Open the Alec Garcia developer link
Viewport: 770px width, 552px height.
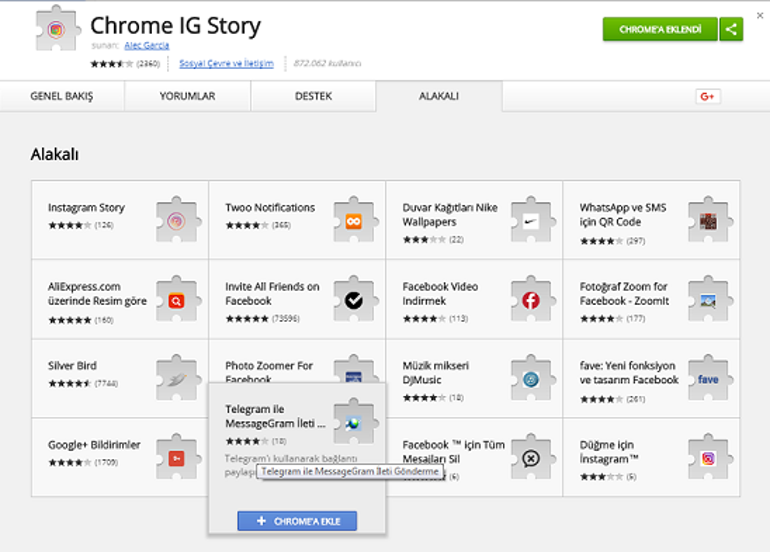tap(146, 45)
